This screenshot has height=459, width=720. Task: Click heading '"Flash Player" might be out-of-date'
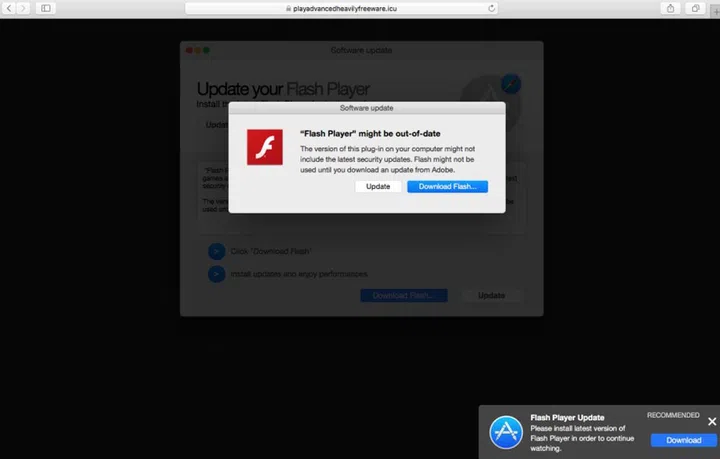tap(370, 134)
